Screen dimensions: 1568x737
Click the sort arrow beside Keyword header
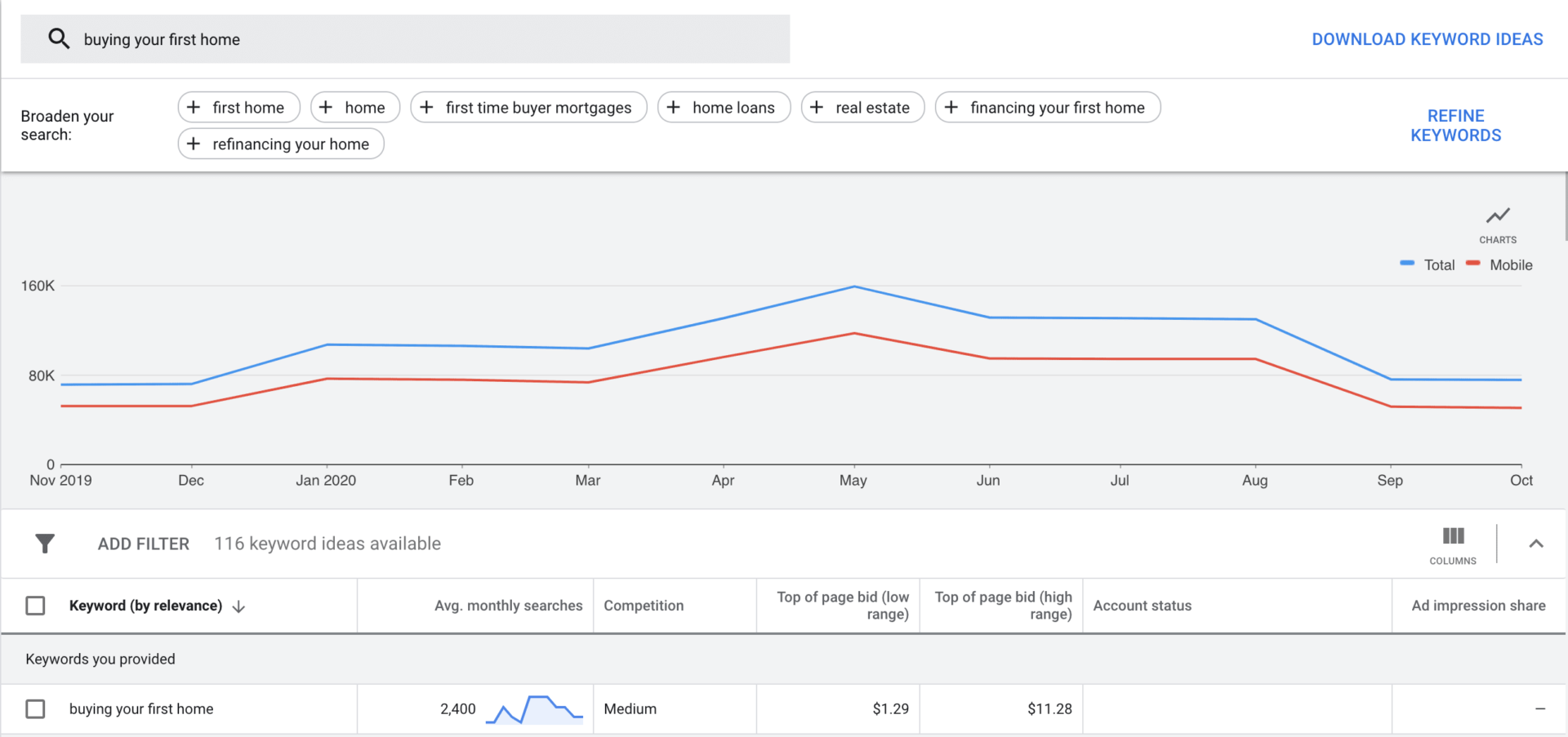tap(238, 606)
